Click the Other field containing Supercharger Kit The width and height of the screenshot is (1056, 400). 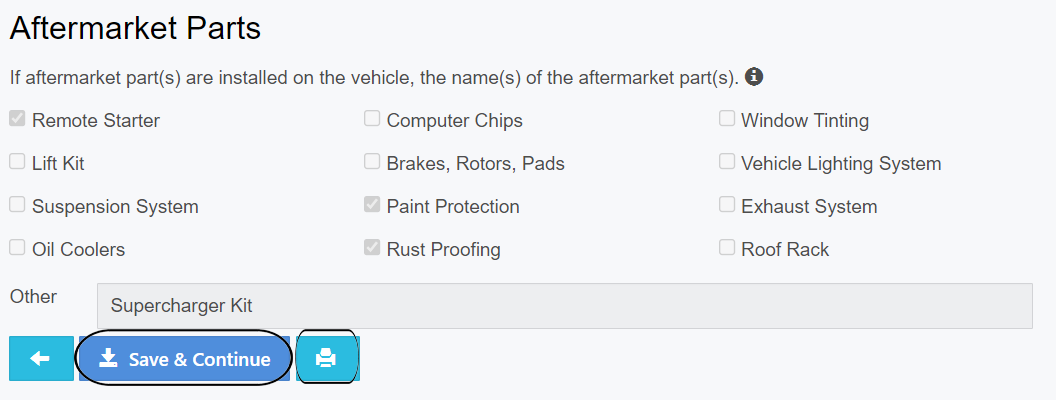click(564, 306)
